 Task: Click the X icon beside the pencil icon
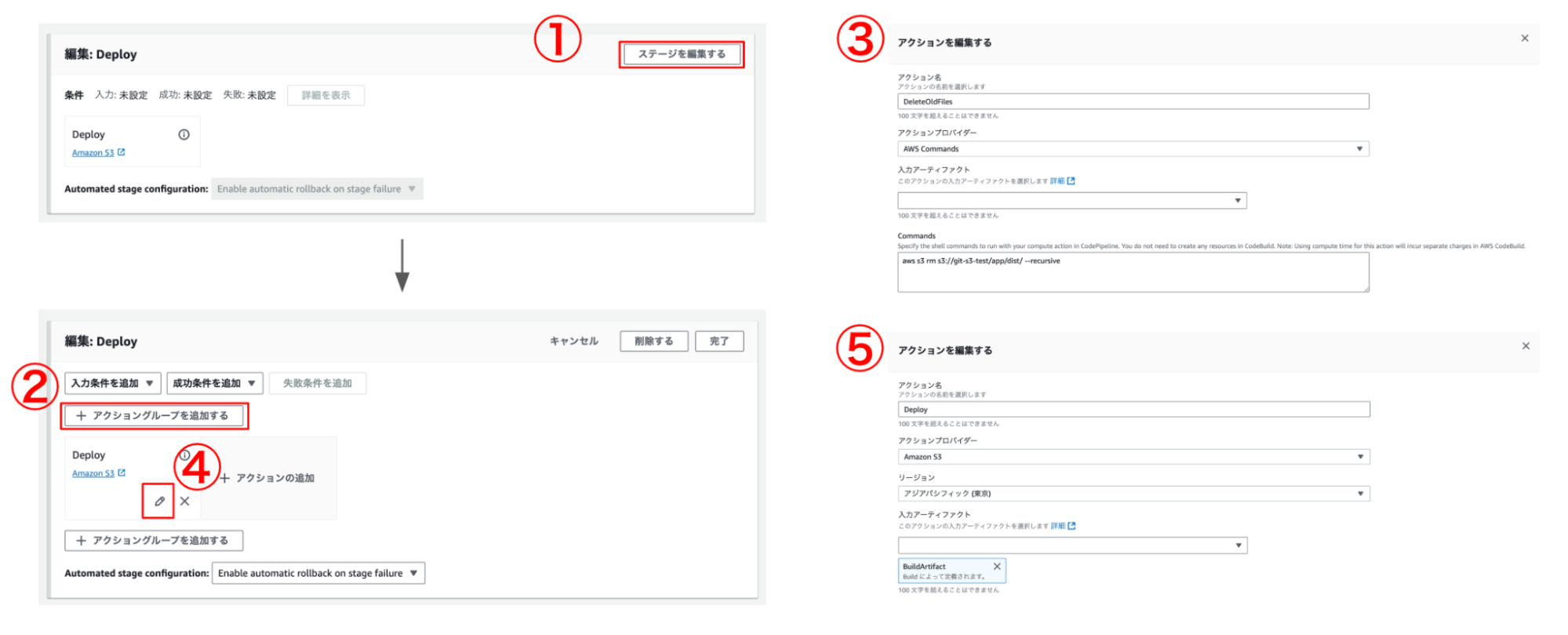185,502
